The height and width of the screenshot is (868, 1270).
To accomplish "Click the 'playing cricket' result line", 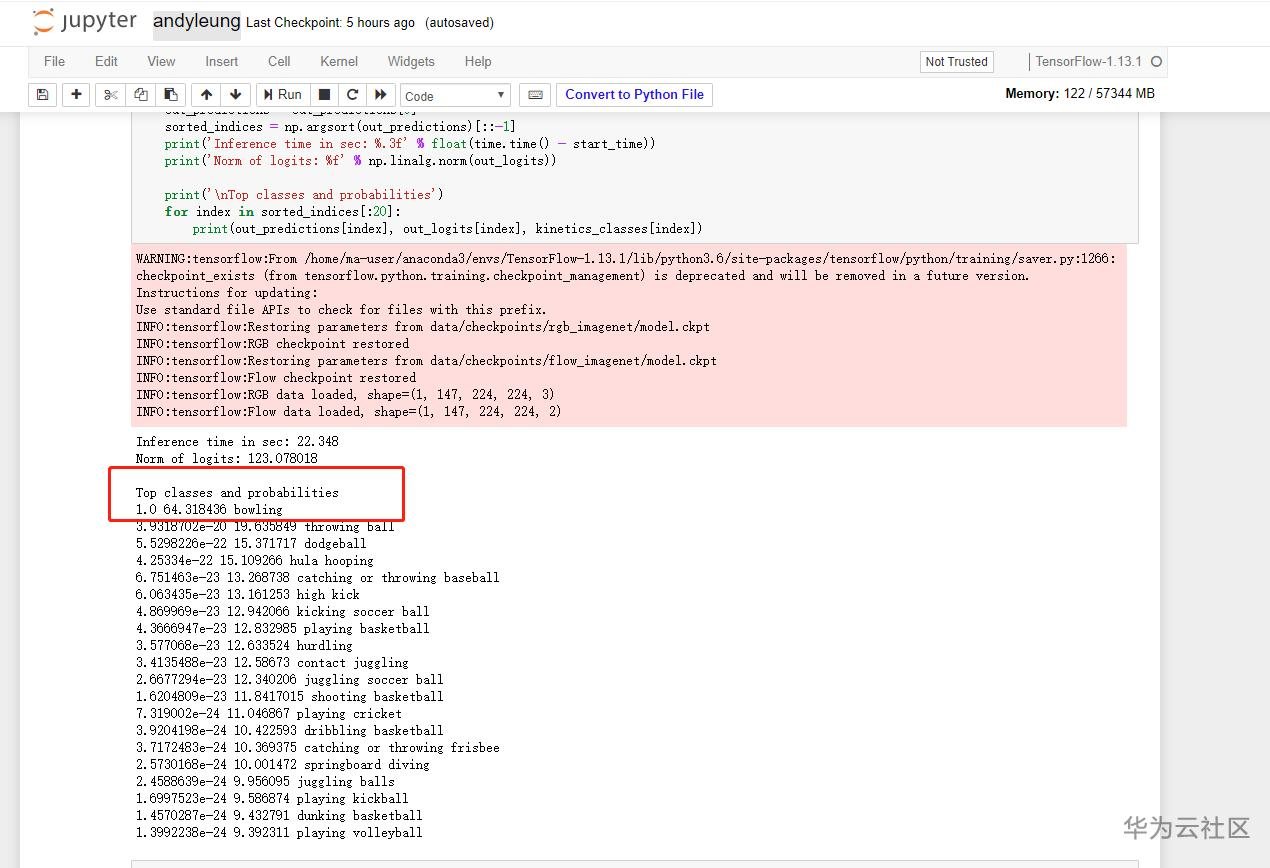I will coord(269,714).
